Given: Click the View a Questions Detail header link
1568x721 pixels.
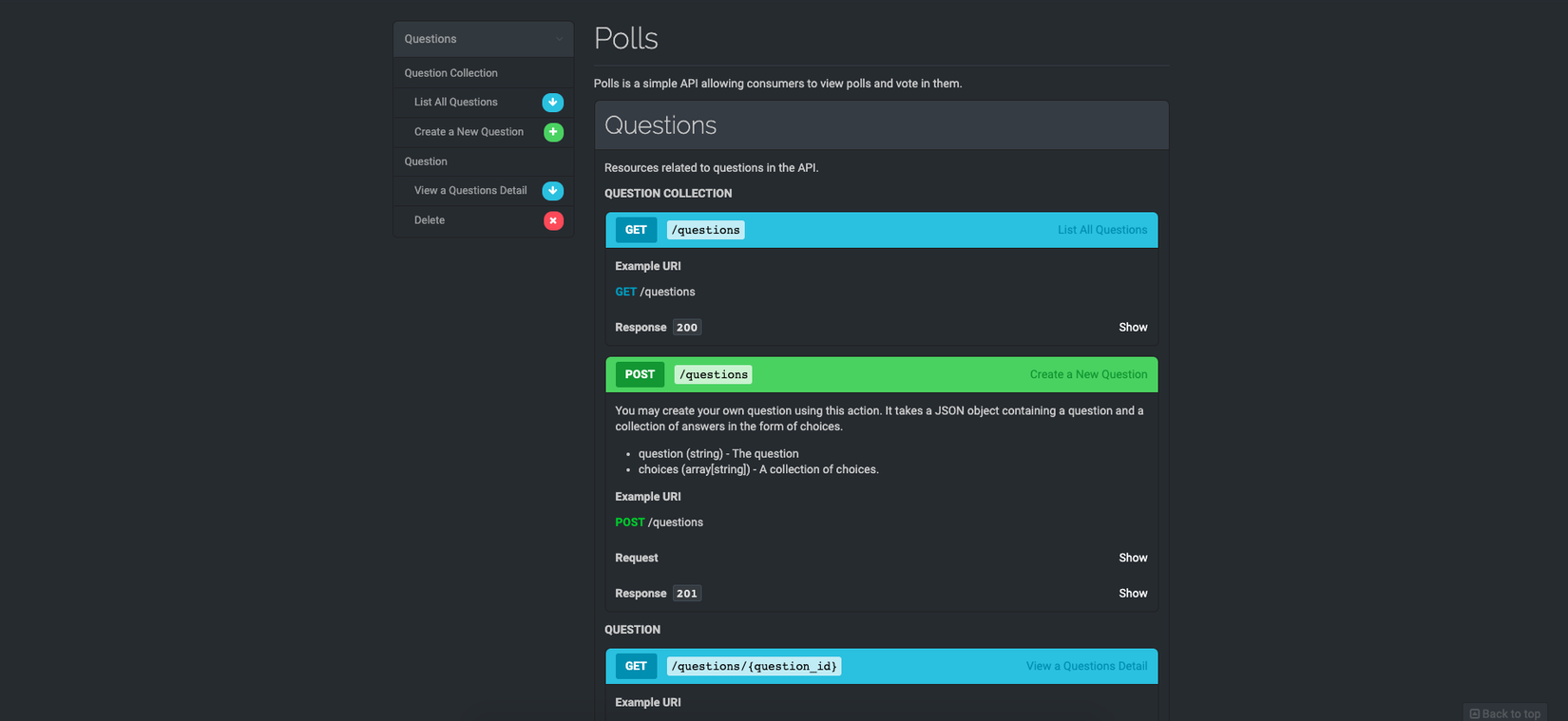Looking at the screenshot, I should (1086, 666).
